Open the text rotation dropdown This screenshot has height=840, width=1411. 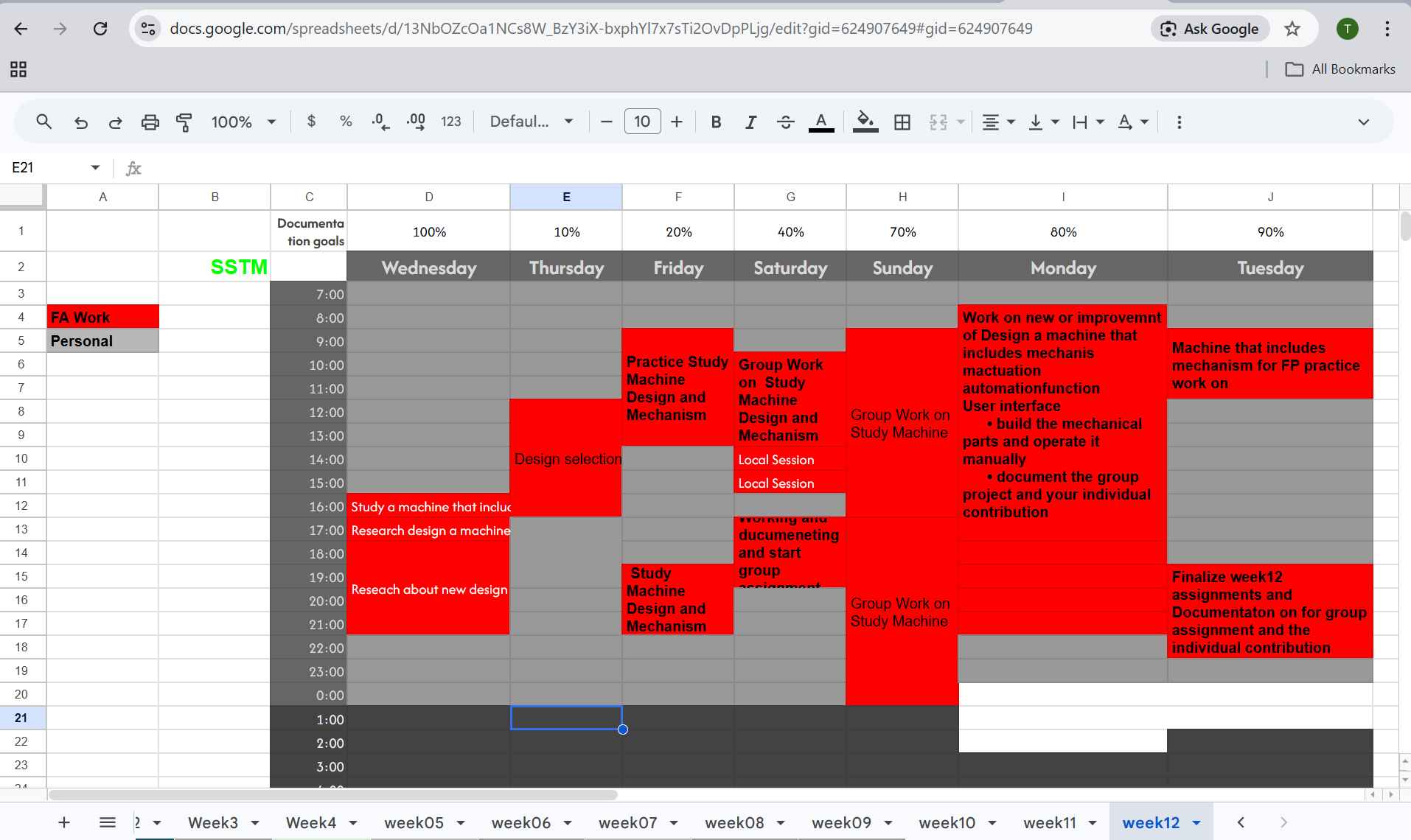[x=1133, y=122]
